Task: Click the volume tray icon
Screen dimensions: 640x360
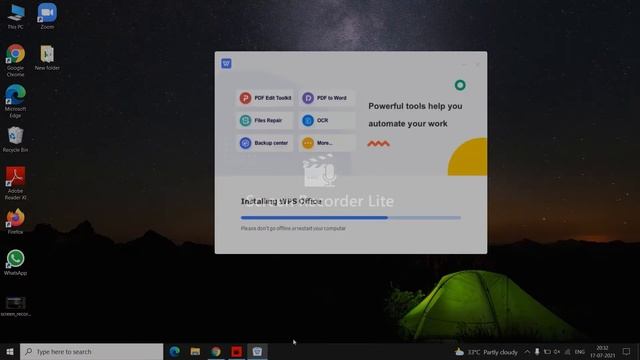Action: 557,352
